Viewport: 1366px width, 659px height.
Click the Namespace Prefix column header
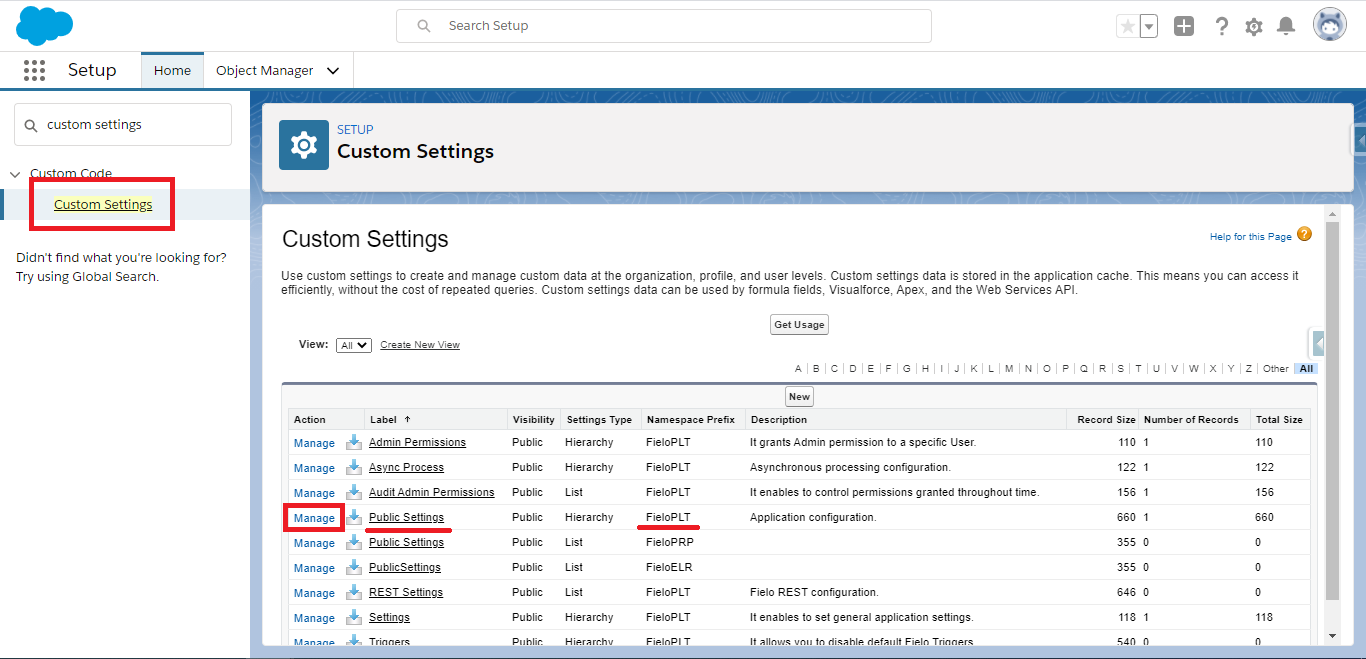(690, 420)
